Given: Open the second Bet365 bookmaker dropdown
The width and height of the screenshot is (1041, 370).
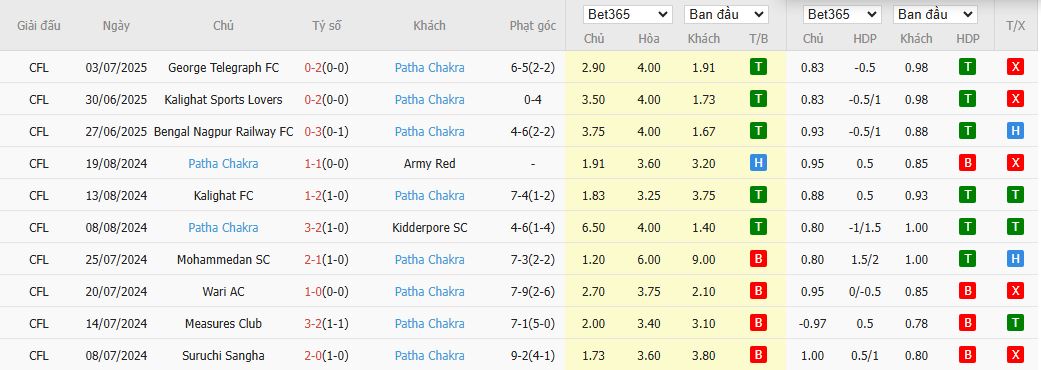Looking at the screenshot, I should coord(842,14).
